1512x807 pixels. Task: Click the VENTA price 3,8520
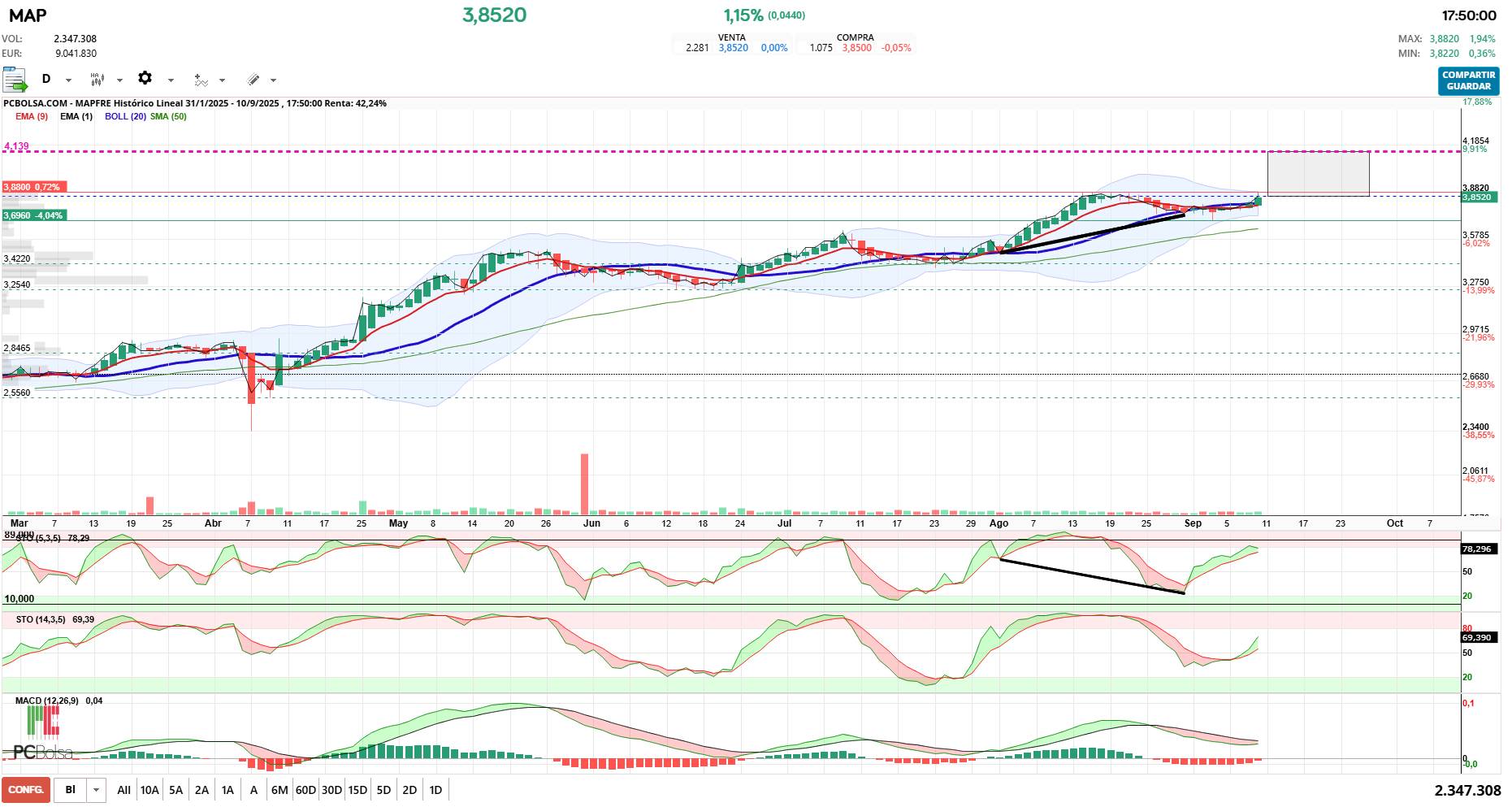[x=733, y=48]
